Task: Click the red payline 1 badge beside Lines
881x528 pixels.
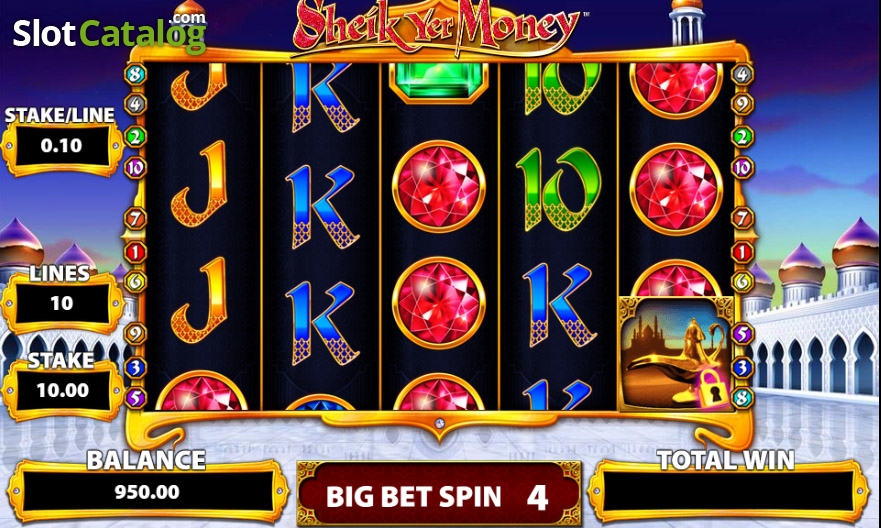Action: tap(135, 252)
